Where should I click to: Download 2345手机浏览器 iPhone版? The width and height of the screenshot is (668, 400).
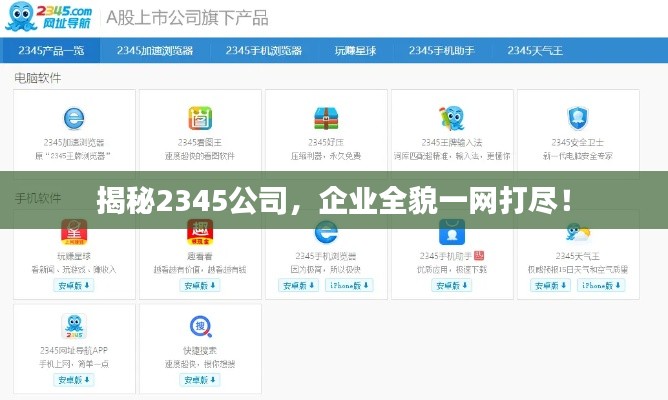(x=349, y=285)
